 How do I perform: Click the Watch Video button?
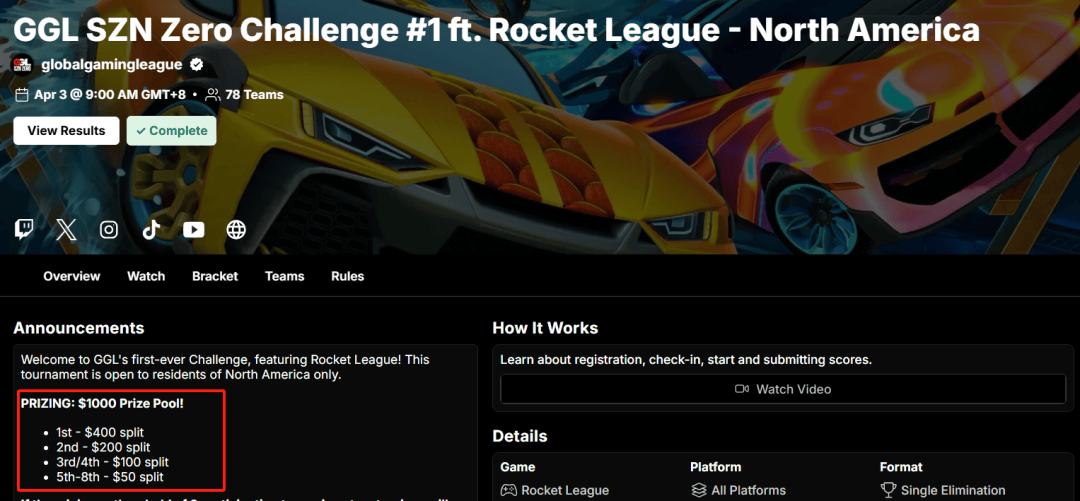(x=782, y=389)
